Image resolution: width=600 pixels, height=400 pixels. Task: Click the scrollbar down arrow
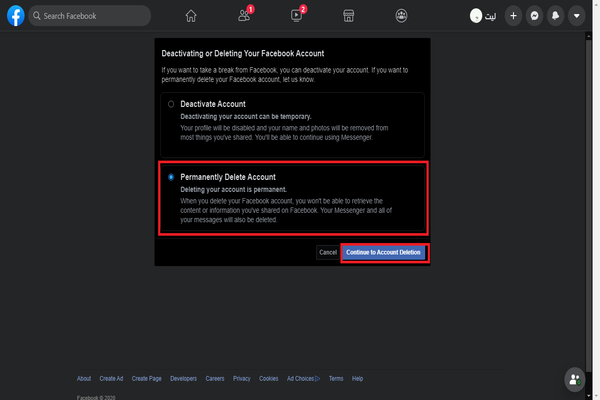[589, 396]
